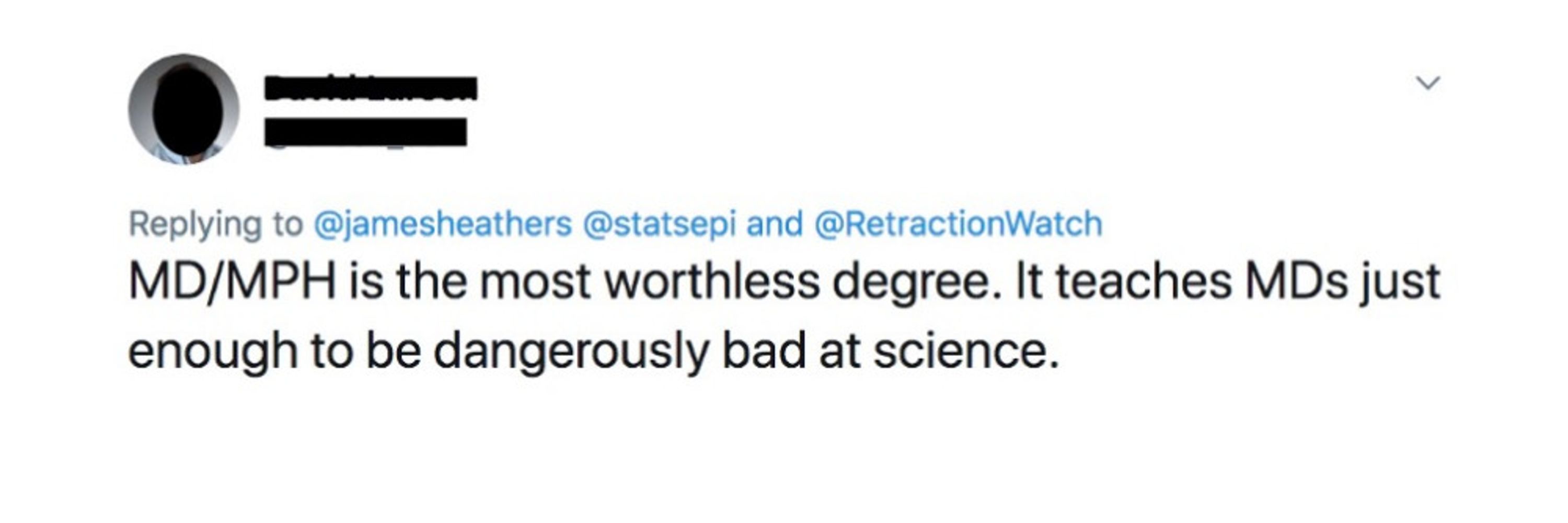Click the blacked-out profile avatar
The image size is (1568, 523).
point(184,109)
